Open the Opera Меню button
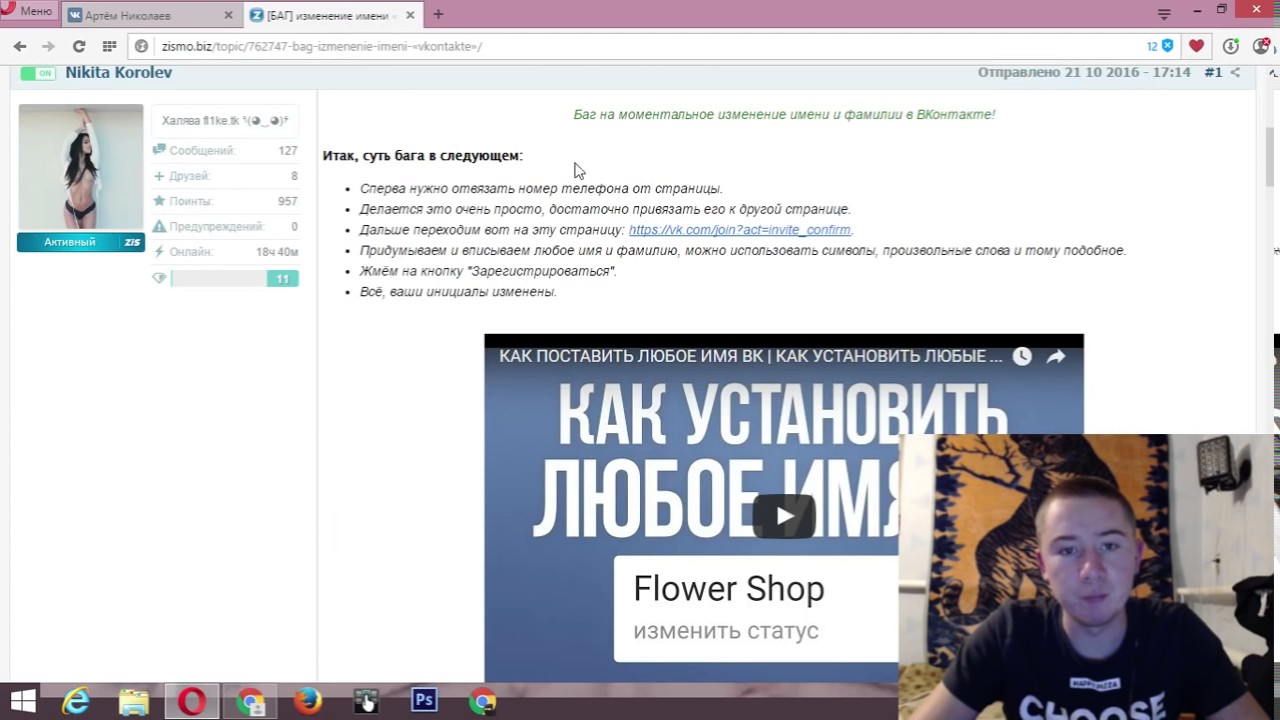 [x=28, y=12]
